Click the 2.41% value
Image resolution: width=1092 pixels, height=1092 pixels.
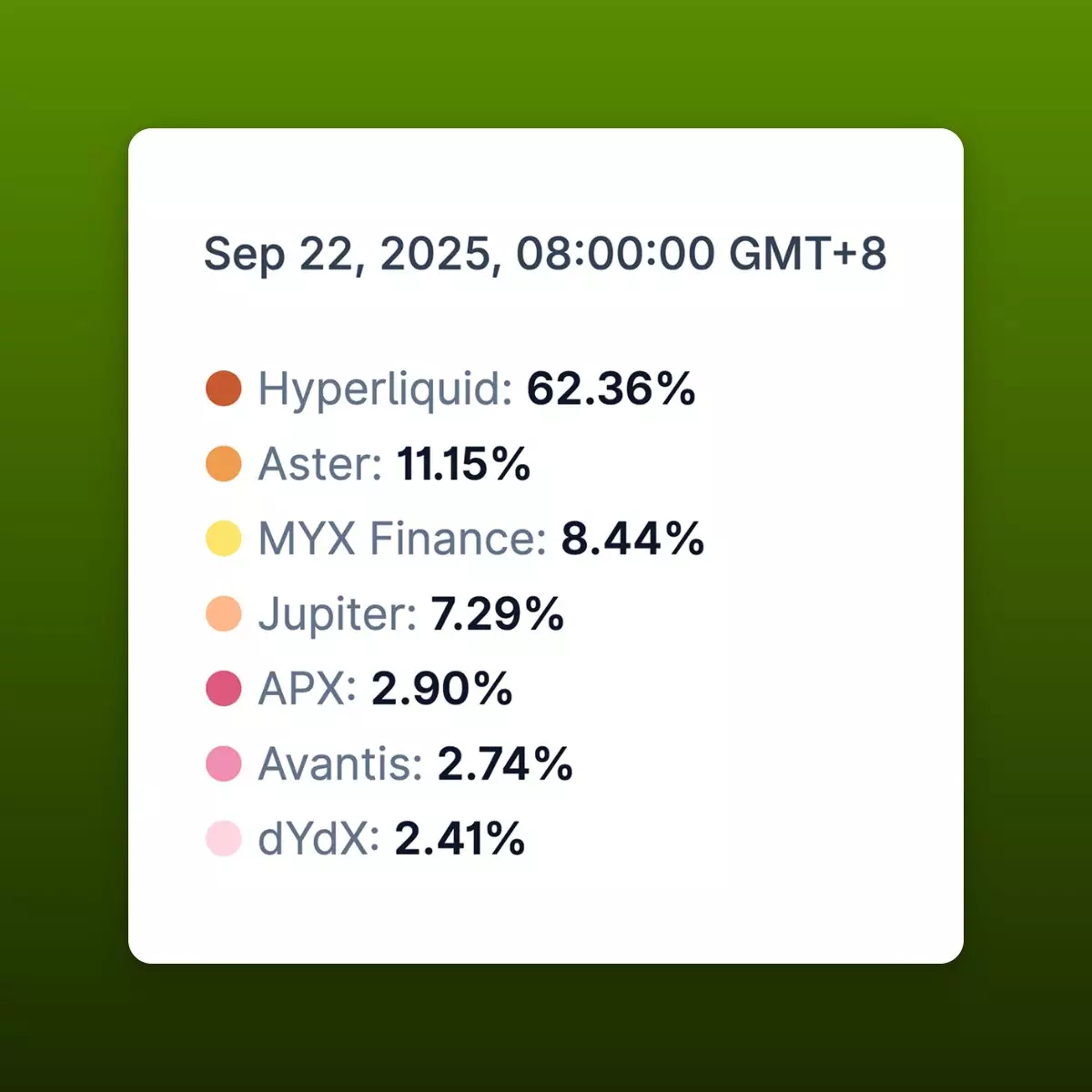460,839
